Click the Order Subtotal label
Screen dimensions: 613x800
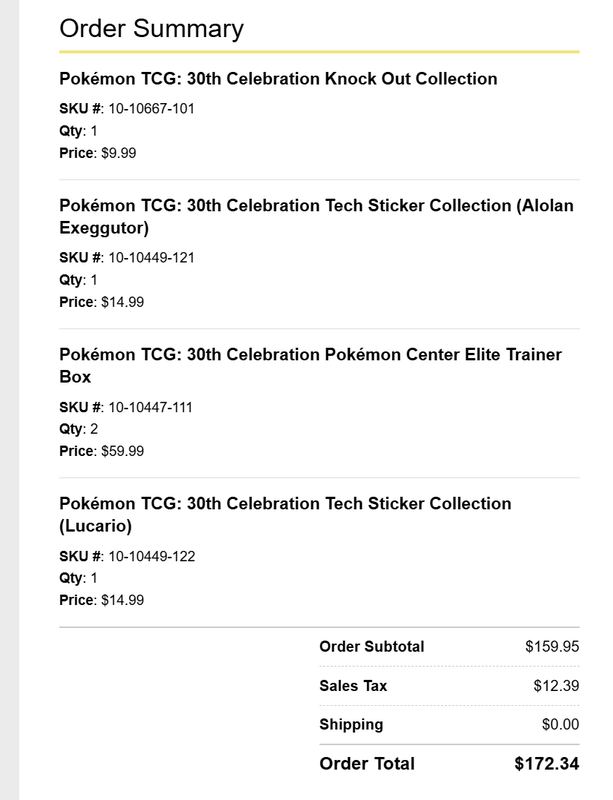tap(372, 646)
